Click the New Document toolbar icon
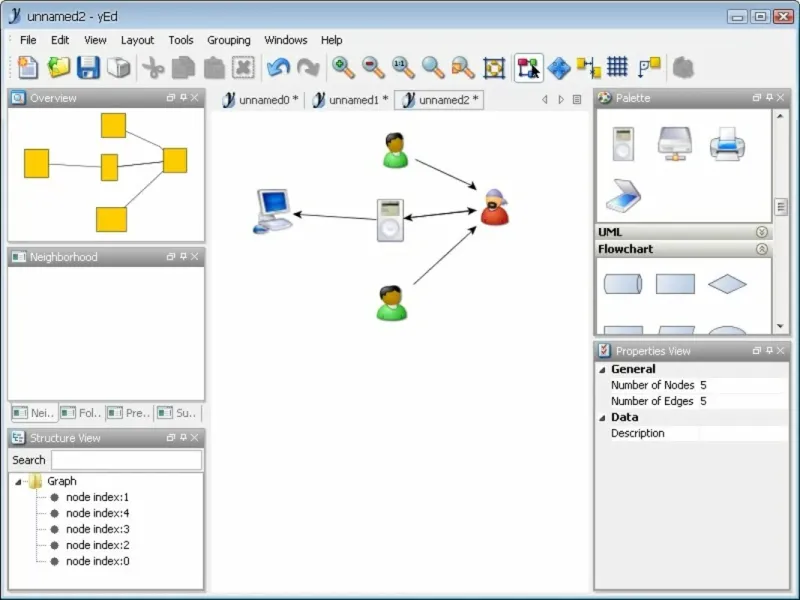The image size is (800, 600). click(x=28, y=67)
